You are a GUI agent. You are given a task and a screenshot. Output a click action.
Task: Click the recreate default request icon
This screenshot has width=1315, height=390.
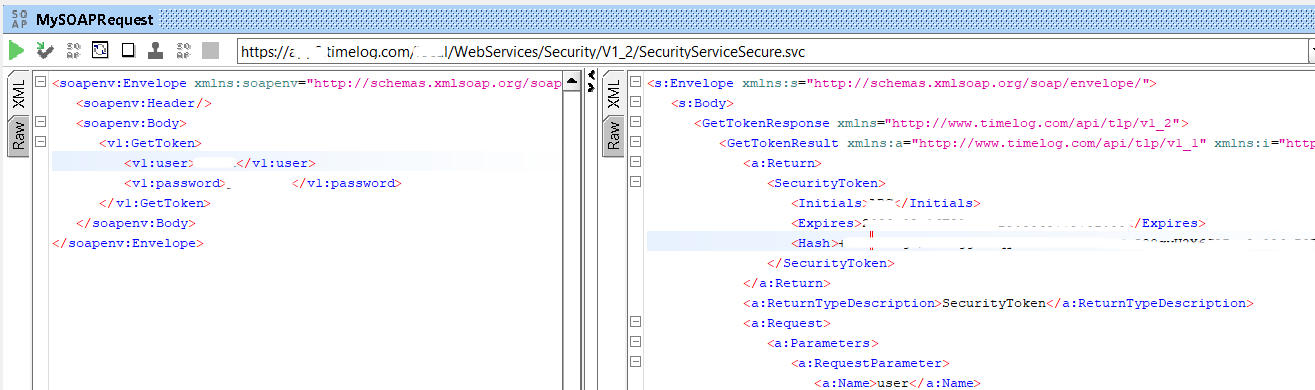(x=100, y=50)
